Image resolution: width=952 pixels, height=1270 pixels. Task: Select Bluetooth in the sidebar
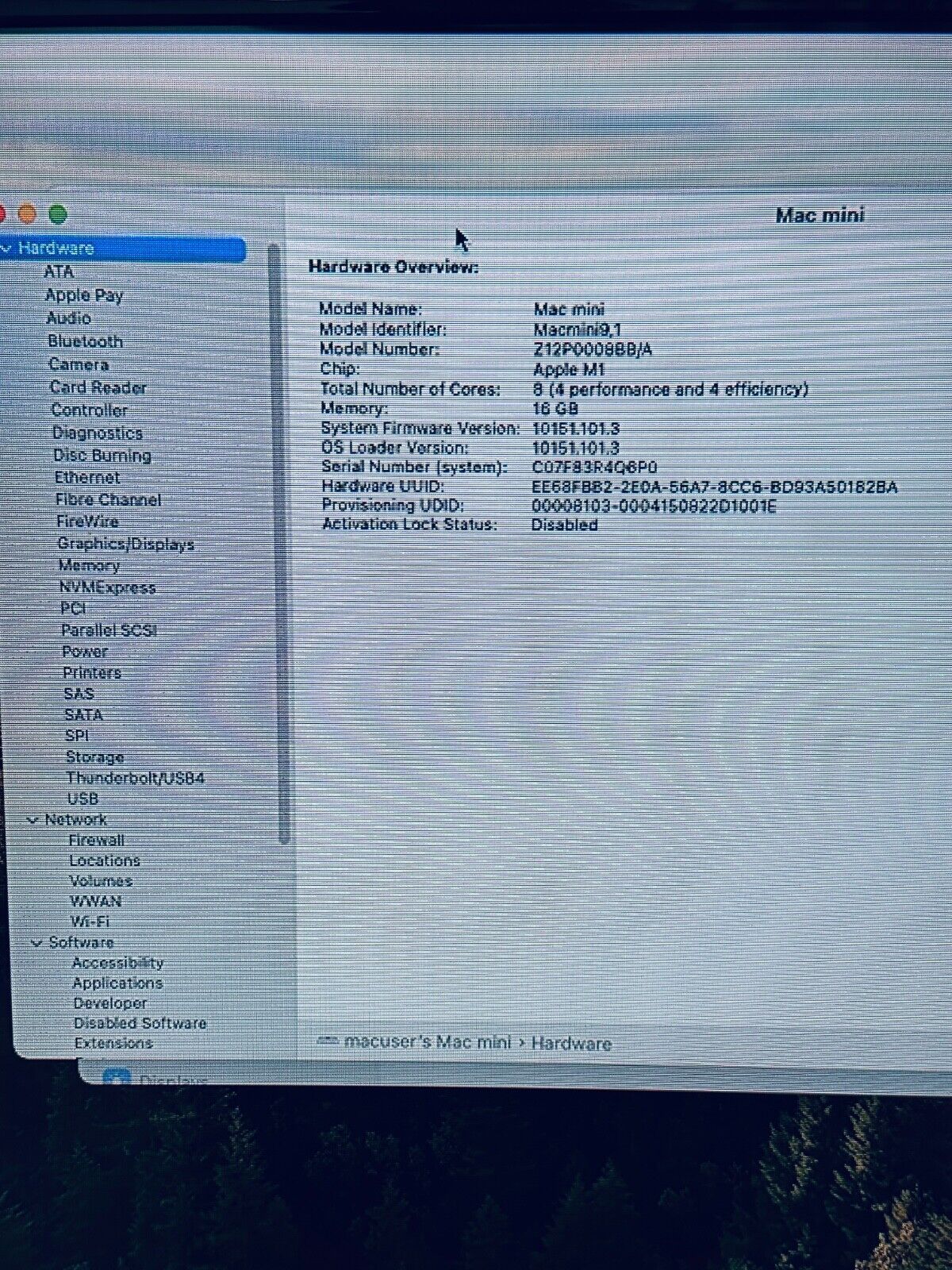click(x=85, y=341)
